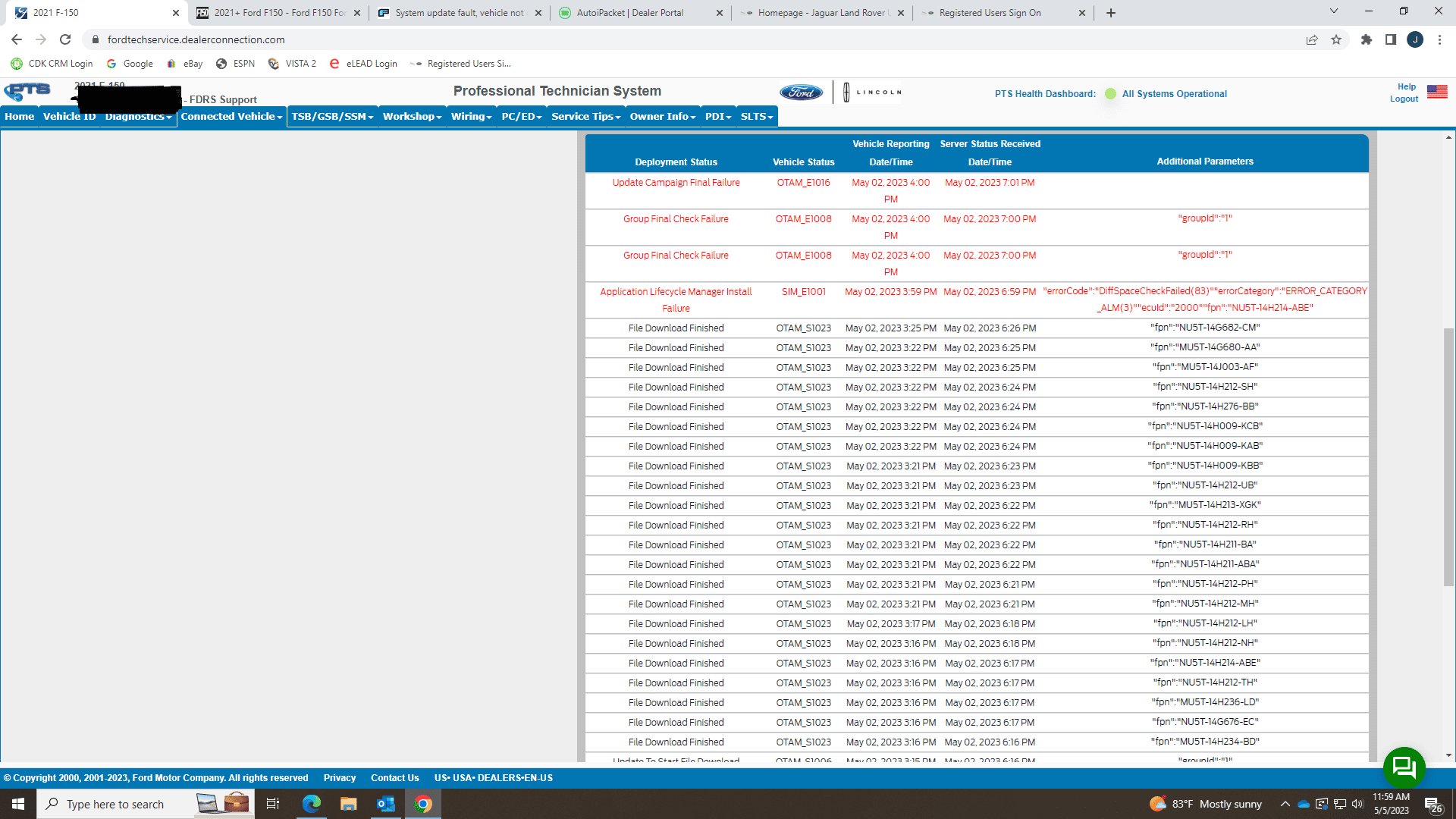The width and height of the screenshot is (1456, 819).
Task: Show hidden system tray icons
Action: click(1285, 804)
